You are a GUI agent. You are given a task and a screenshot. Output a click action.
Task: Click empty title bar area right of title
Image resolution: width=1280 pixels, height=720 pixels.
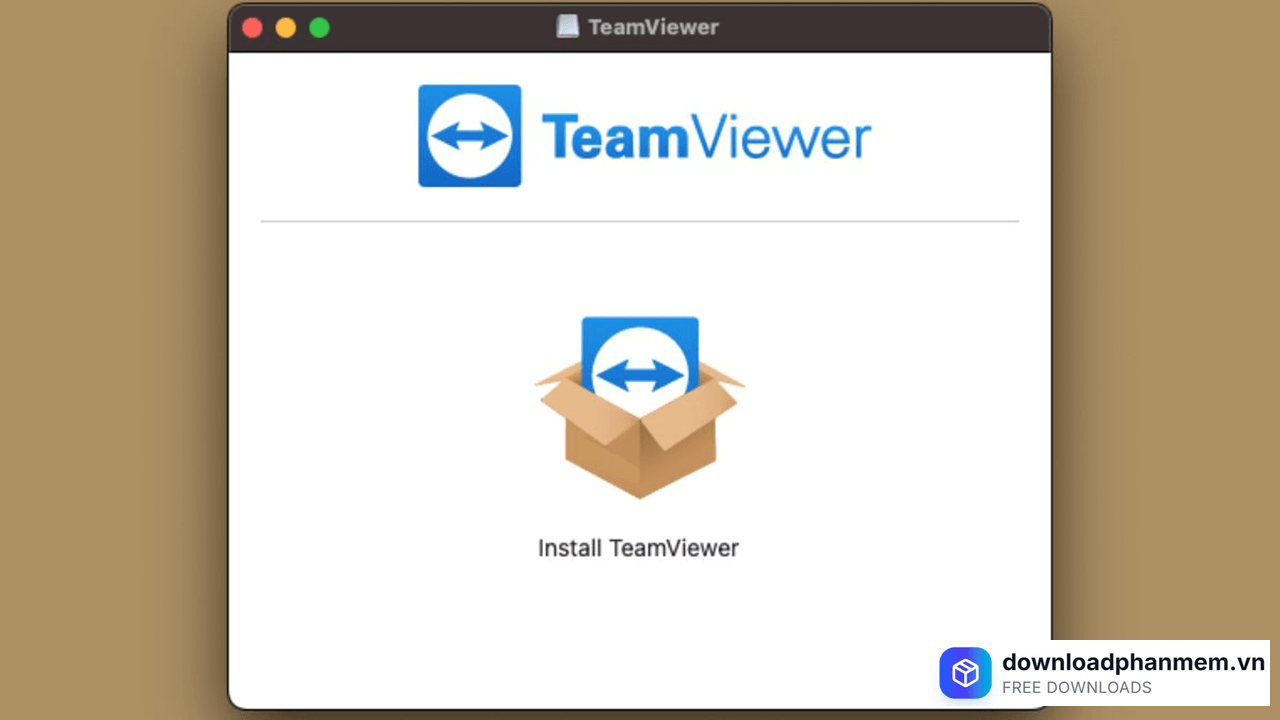pyautogui.click(x=880, y=27)
